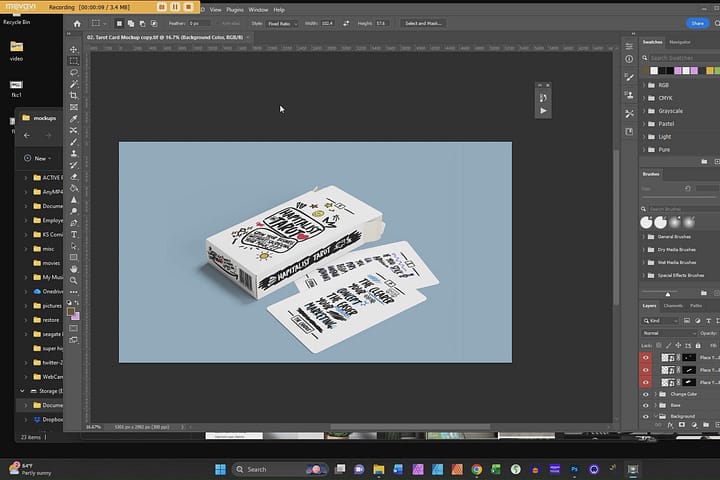Image resolution: width=720 pixels, height=480 pixels.
Task: Switch to the Navigator tab
Action: [x=680, y=42]
